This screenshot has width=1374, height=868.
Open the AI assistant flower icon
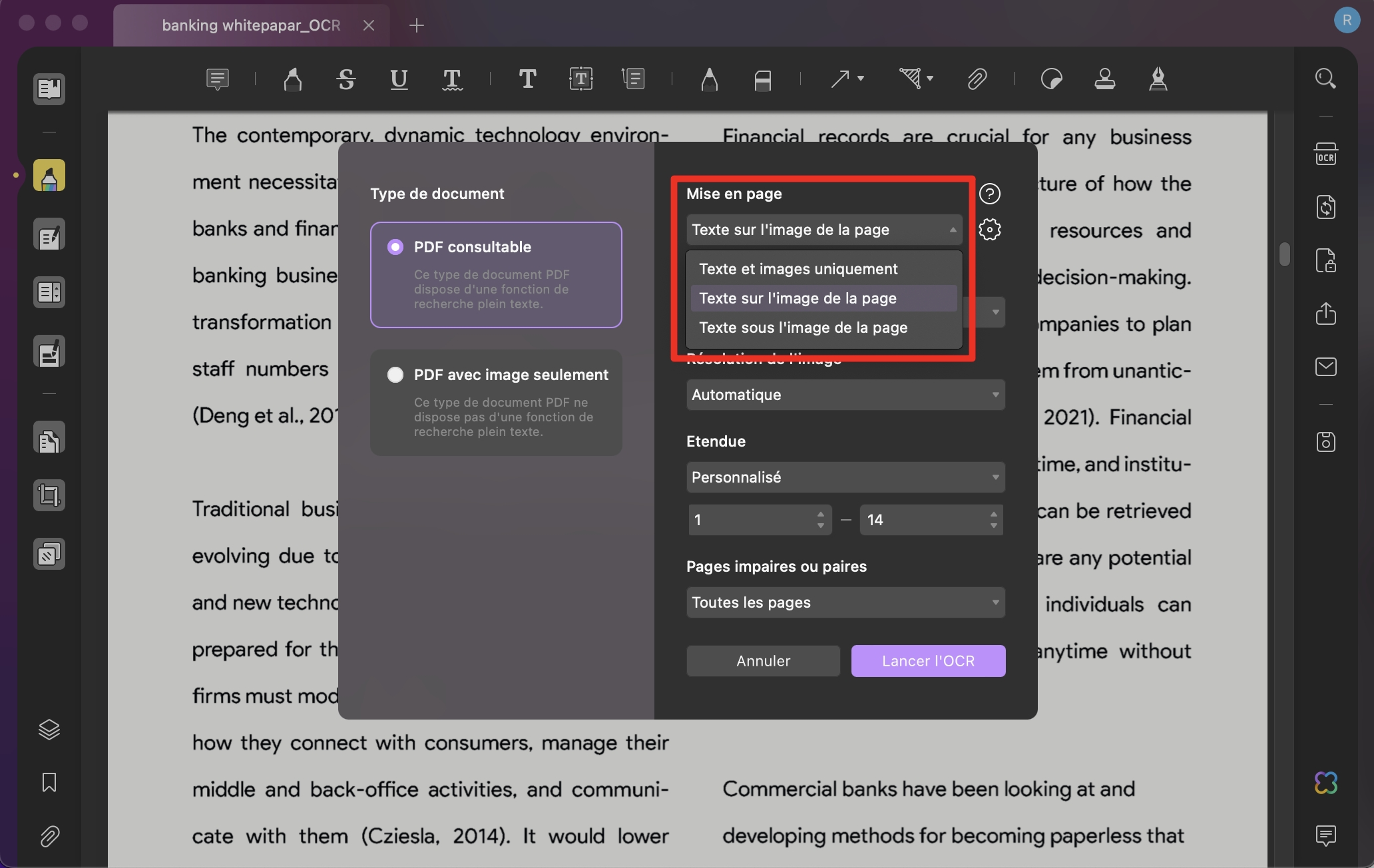click(x=1325, y=783)
